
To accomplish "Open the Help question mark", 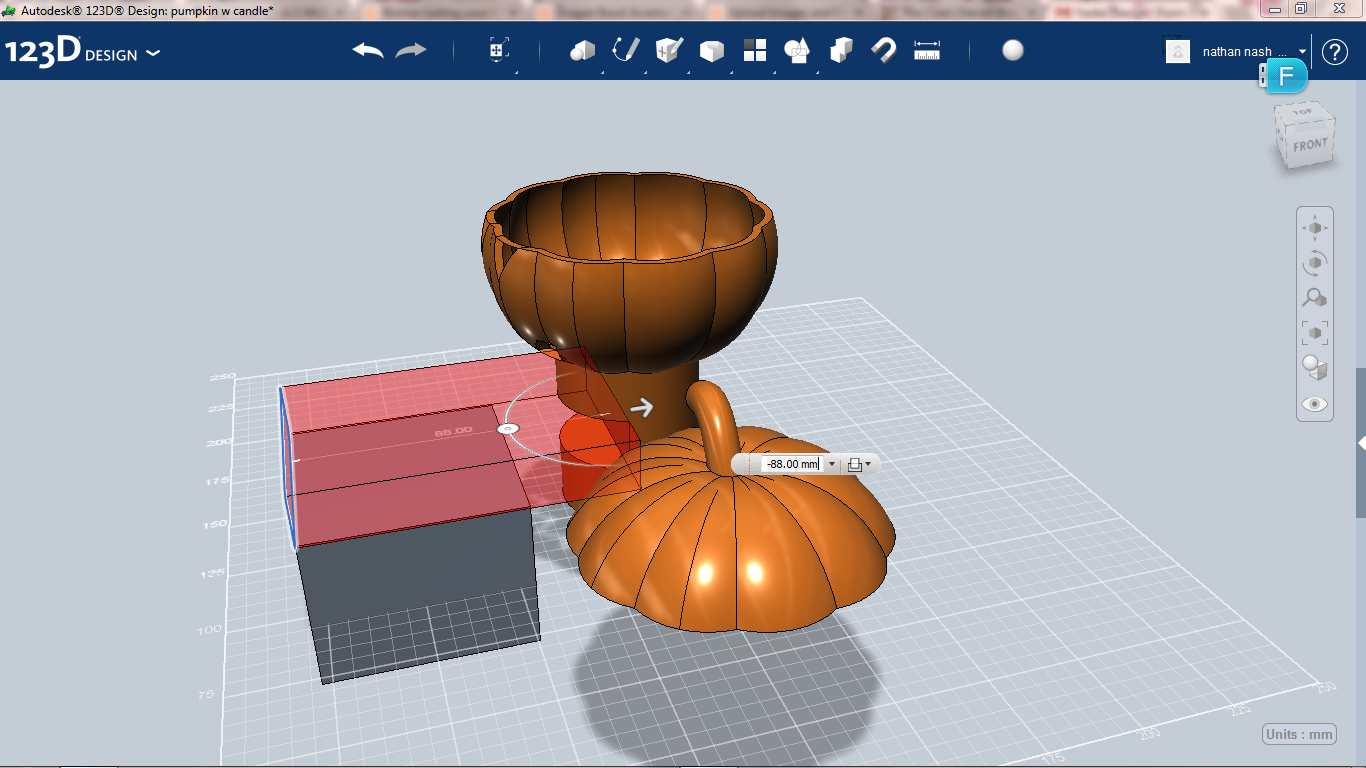I will click(x=1335, y=51).
